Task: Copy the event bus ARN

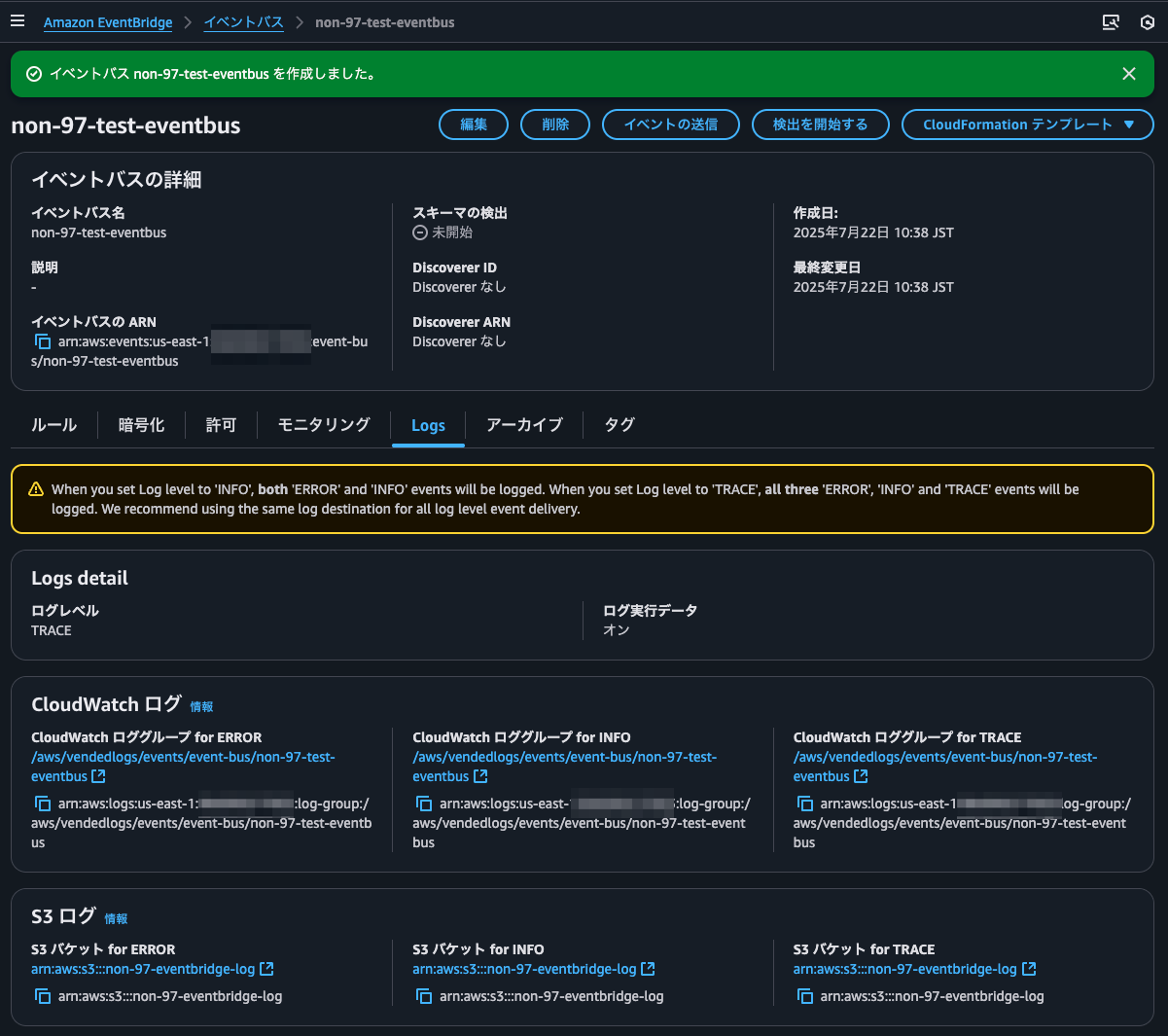Action: point(42,341)
